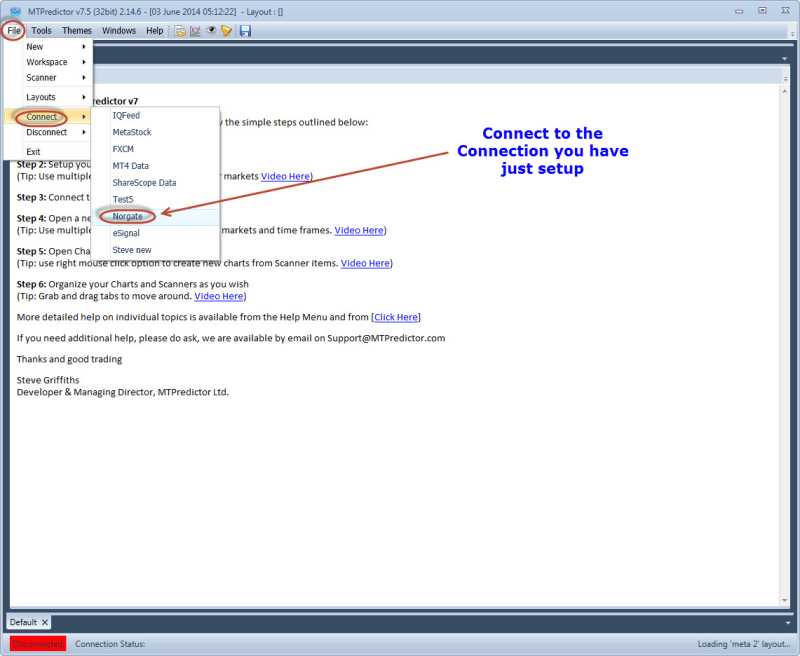Click the eye scanner toolbar icon

pos(211,31)
